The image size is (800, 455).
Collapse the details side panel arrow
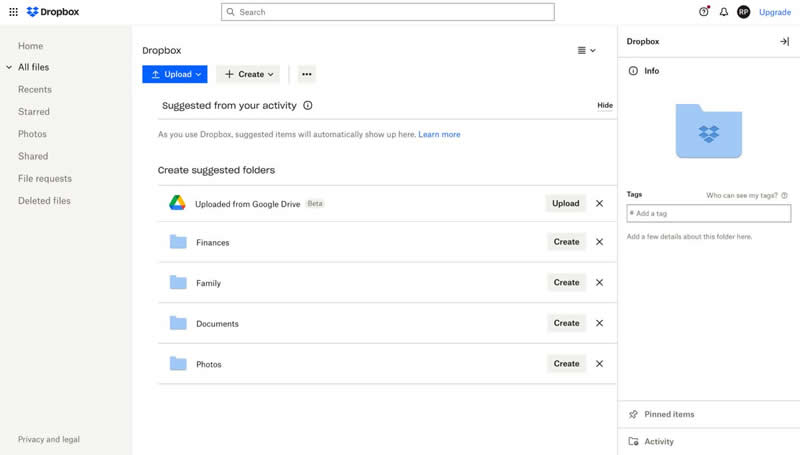coord(784,41)
